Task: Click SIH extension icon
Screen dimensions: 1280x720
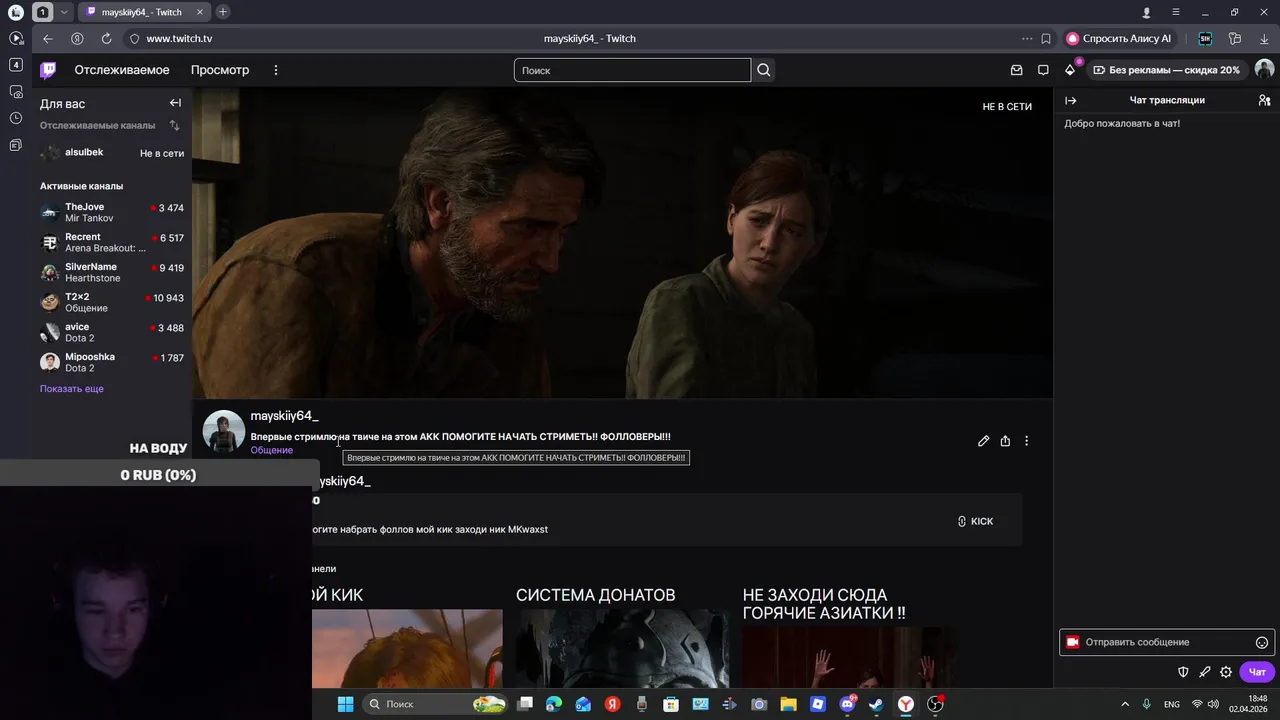Action: pos(1205,38)
